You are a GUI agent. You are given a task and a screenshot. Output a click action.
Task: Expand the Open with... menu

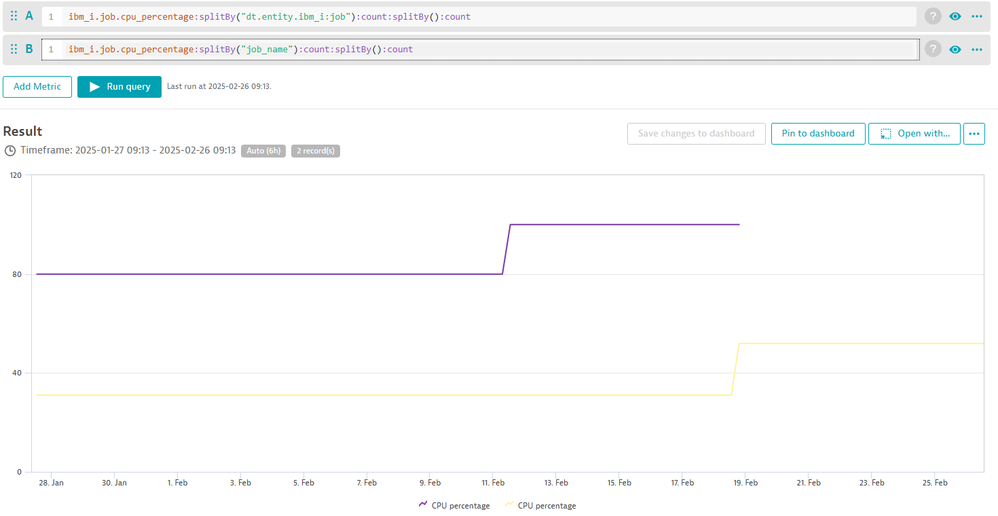coord(914,134)
